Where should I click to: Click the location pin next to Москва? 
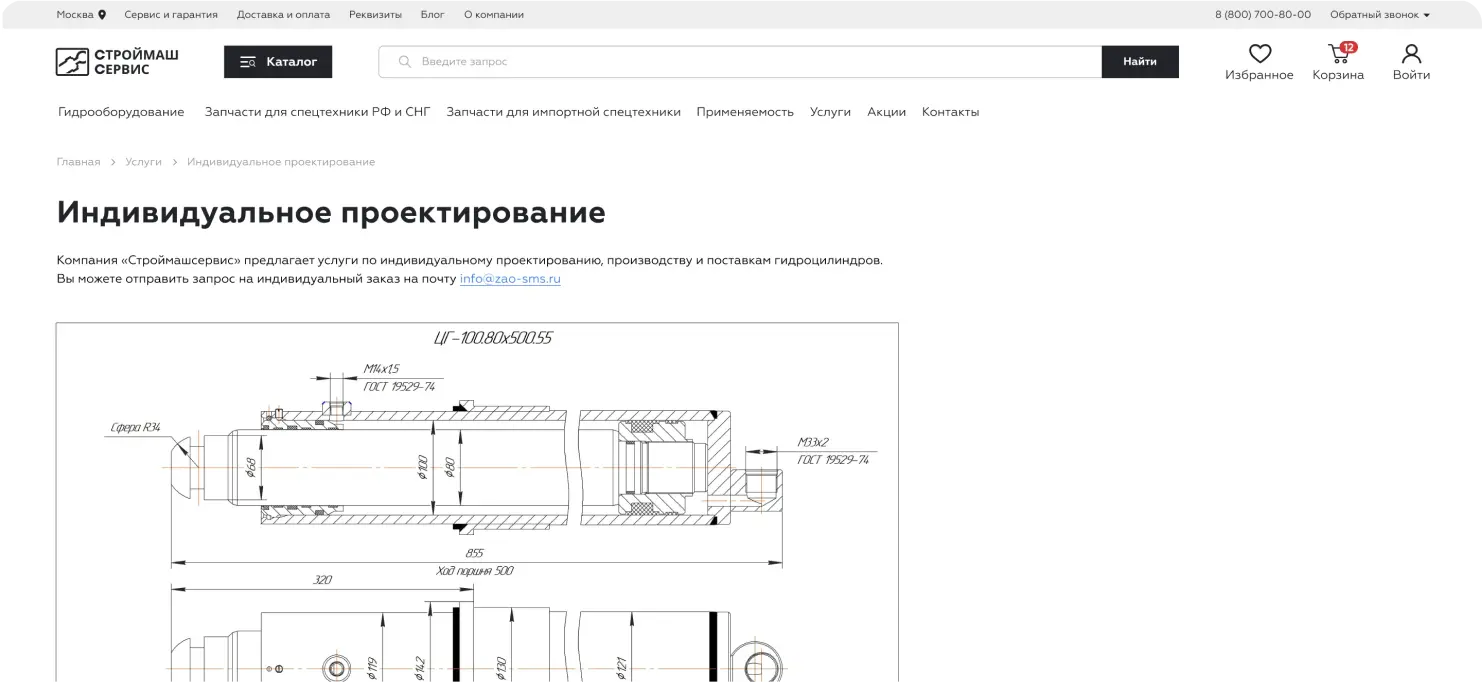tap(102, 15)
